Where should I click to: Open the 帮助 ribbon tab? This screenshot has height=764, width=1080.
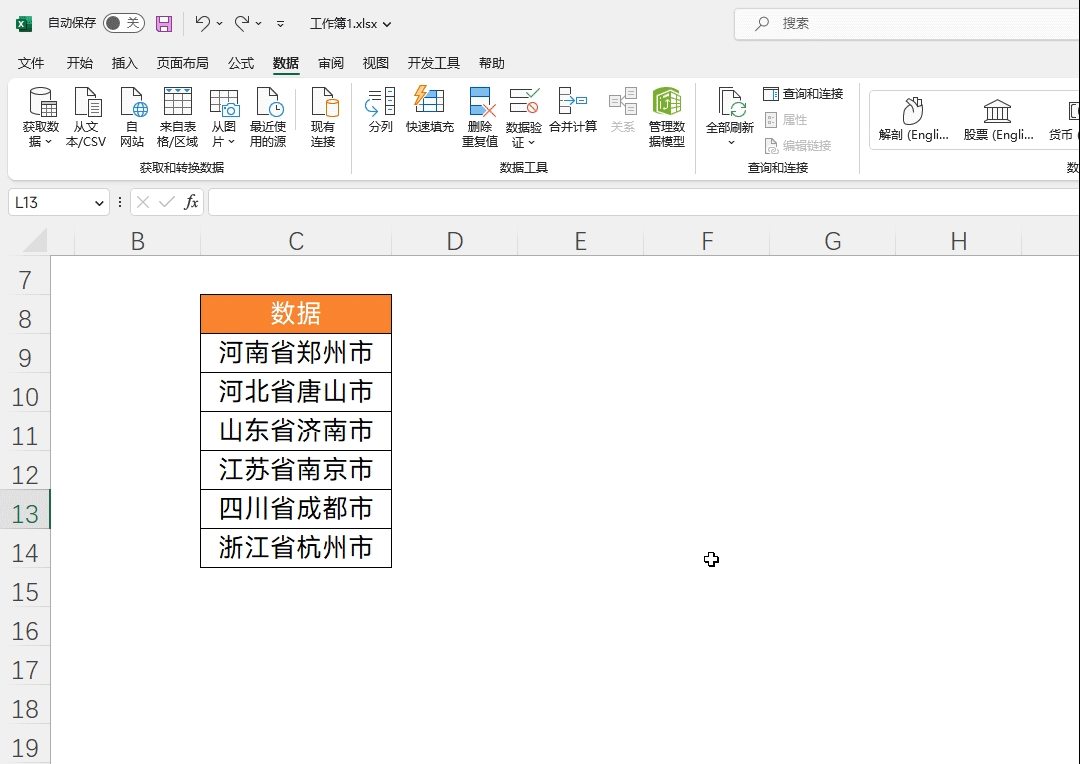click(x=492, y=63)
